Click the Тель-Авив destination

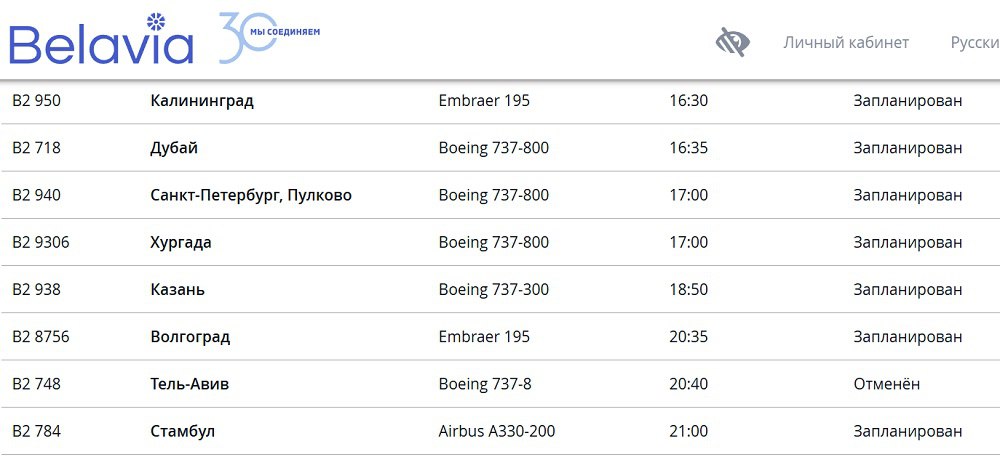189,384
